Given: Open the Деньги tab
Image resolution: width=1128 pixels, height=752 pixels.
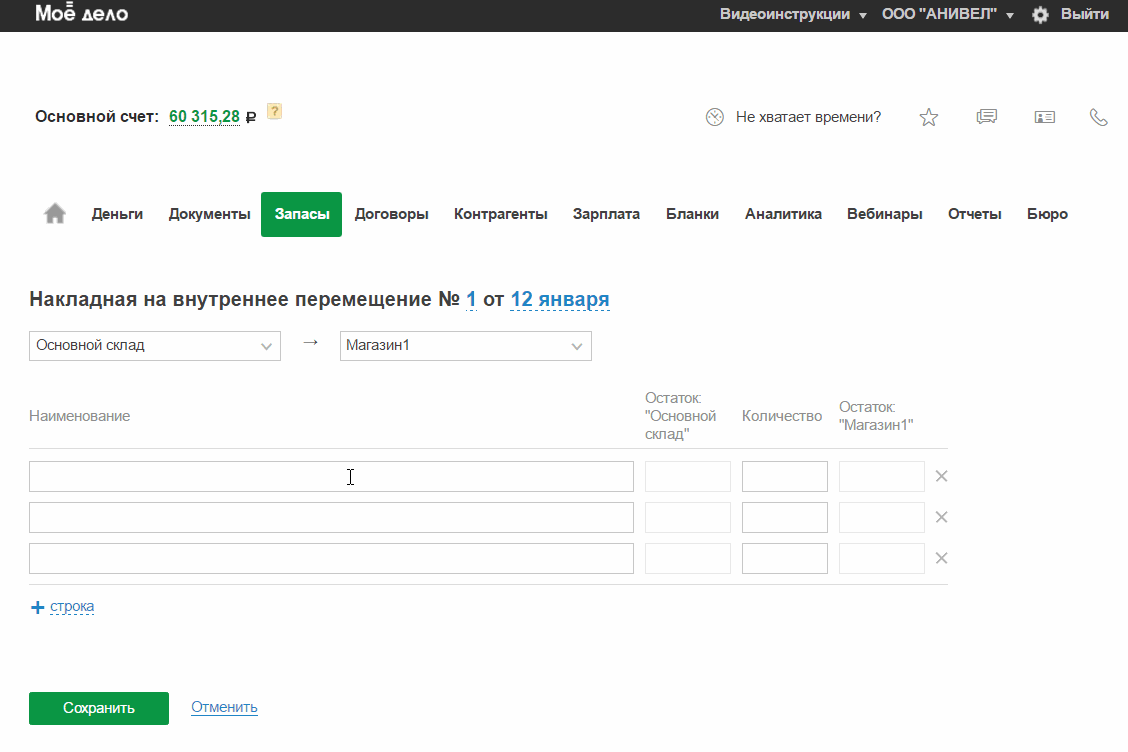Looking at the screenshot, I should pyautogui.click(x=117, y=214).
